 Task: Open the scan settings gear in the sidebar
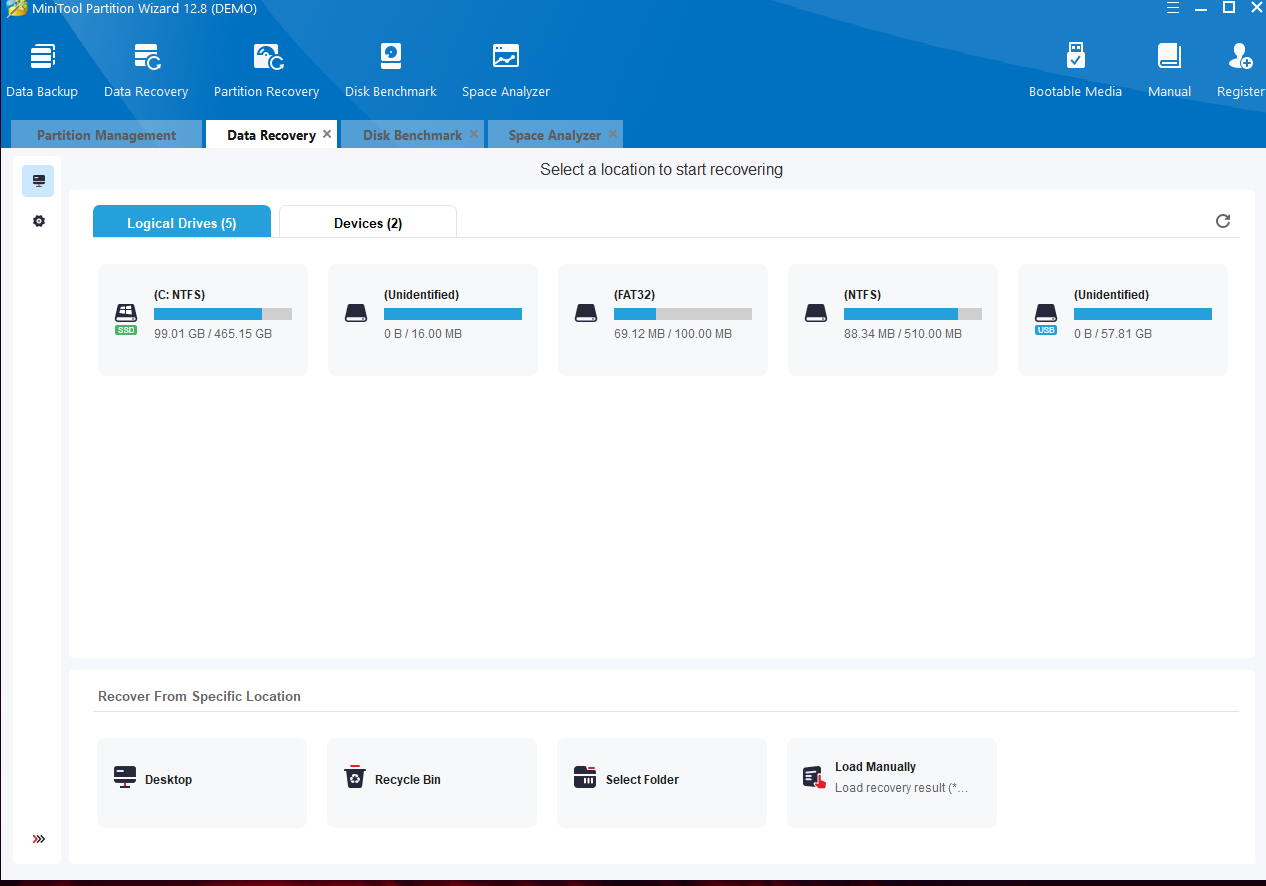coord(39,221)
